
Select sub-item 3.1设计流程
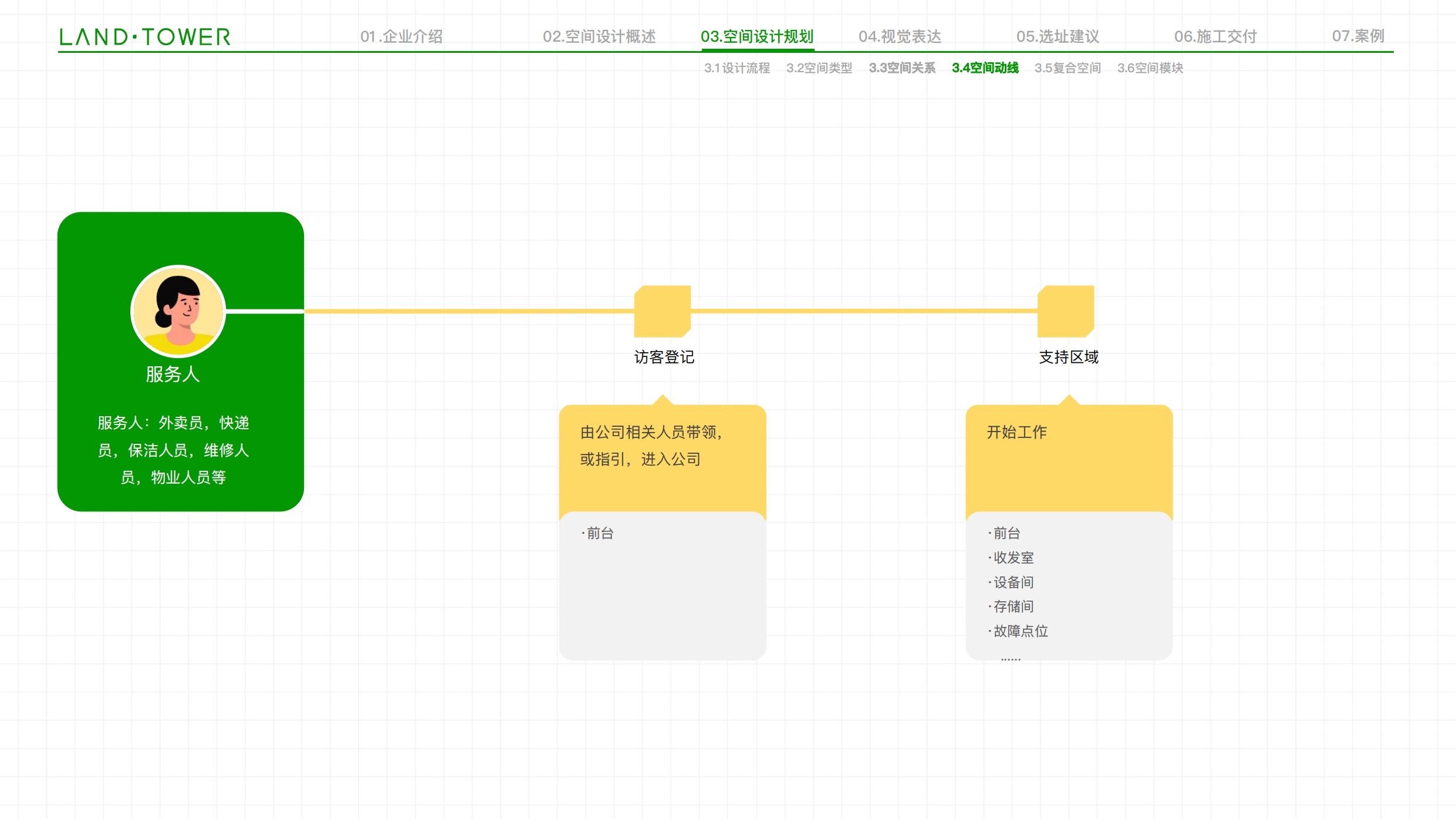(737, 68)
